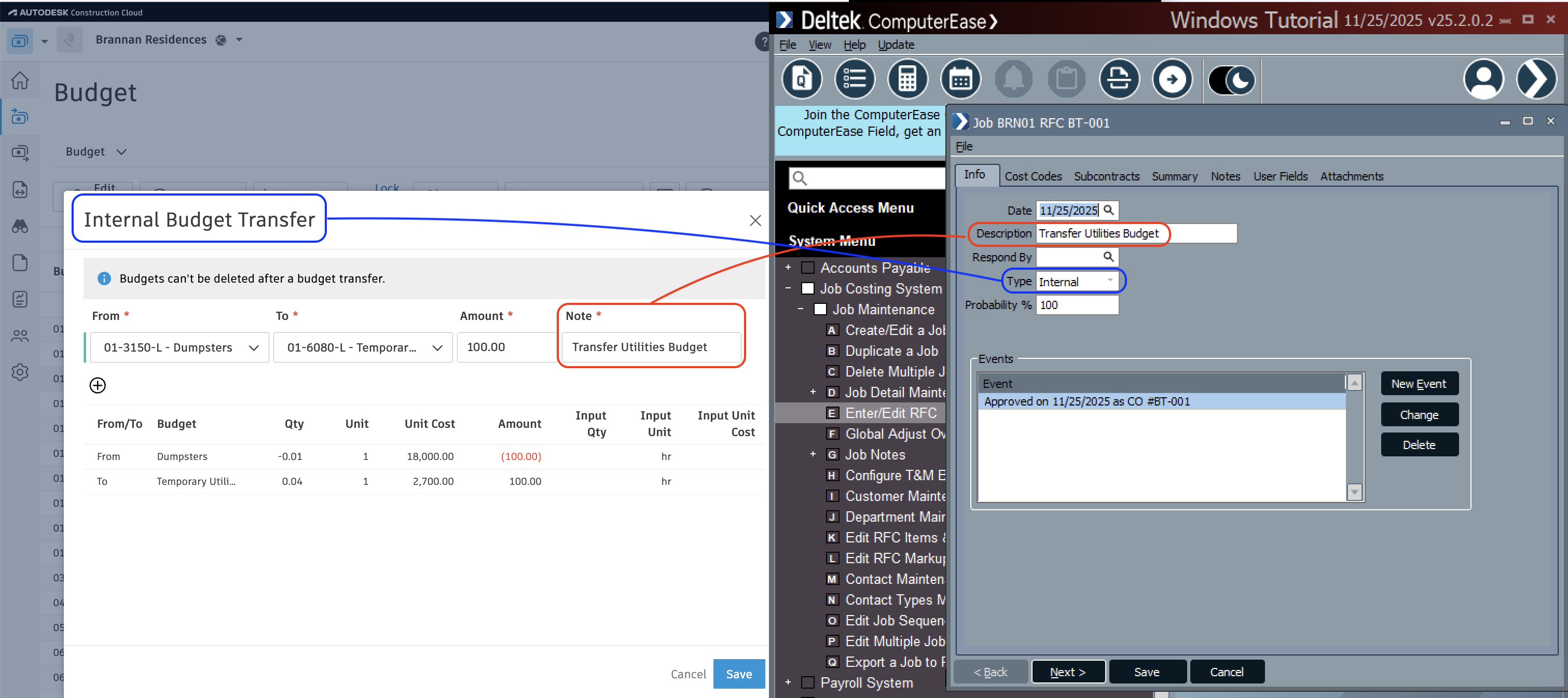This screenshot has height=698, width=1568.
Task: Toggle the dark mode switch in ComputerEase
Action: (x=1231, y=80)
